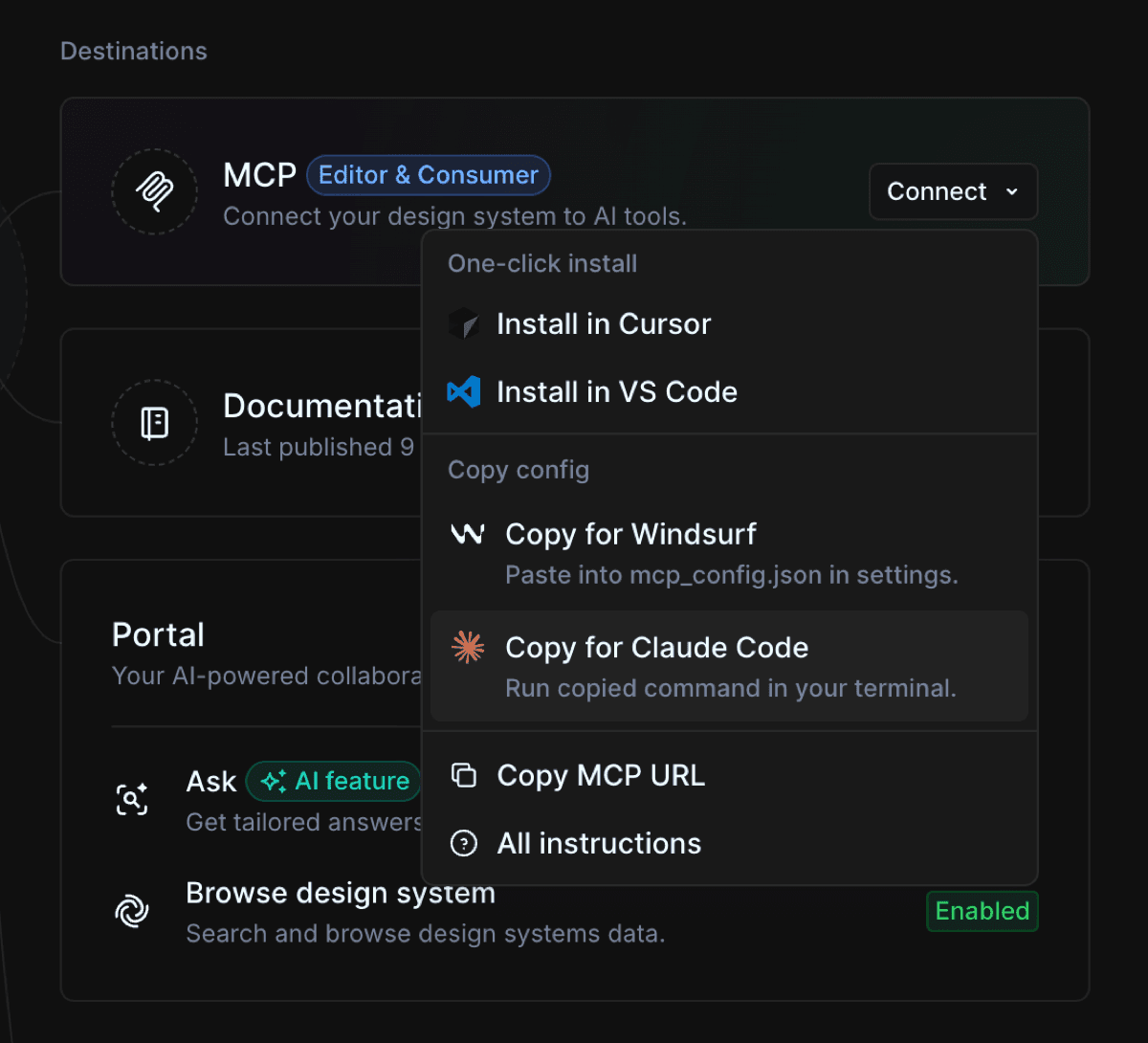Choose Install in VS Code
The height and width of the screenshot is (1043, 1148).
pyautogui.click(x=730, y=392)
